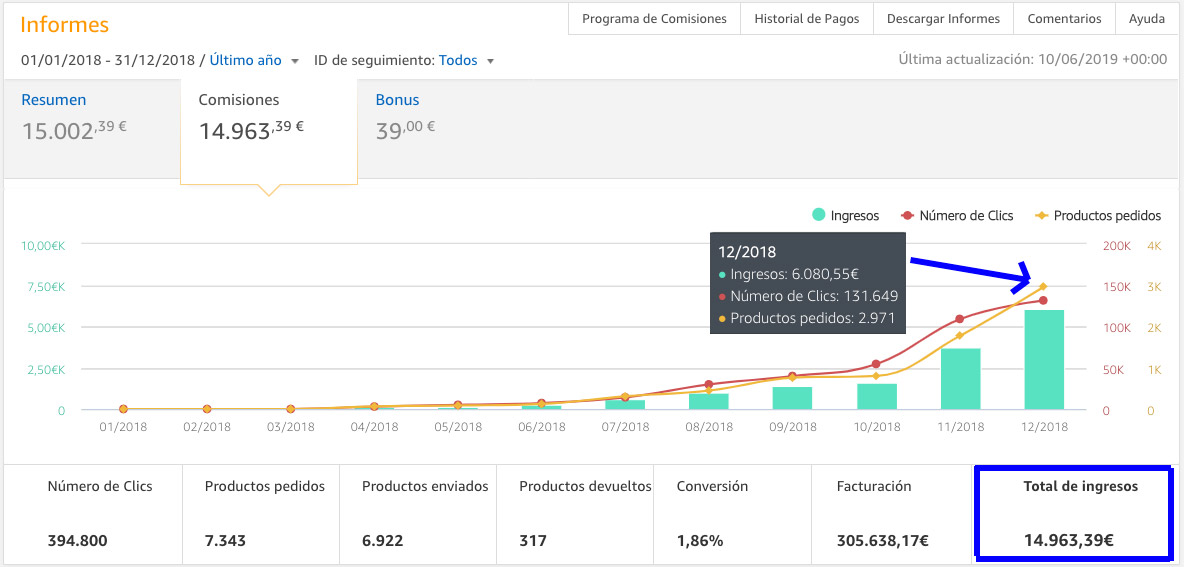Click the data point at 03/2018
The image size is (1184, 567).
coord(291,409)
